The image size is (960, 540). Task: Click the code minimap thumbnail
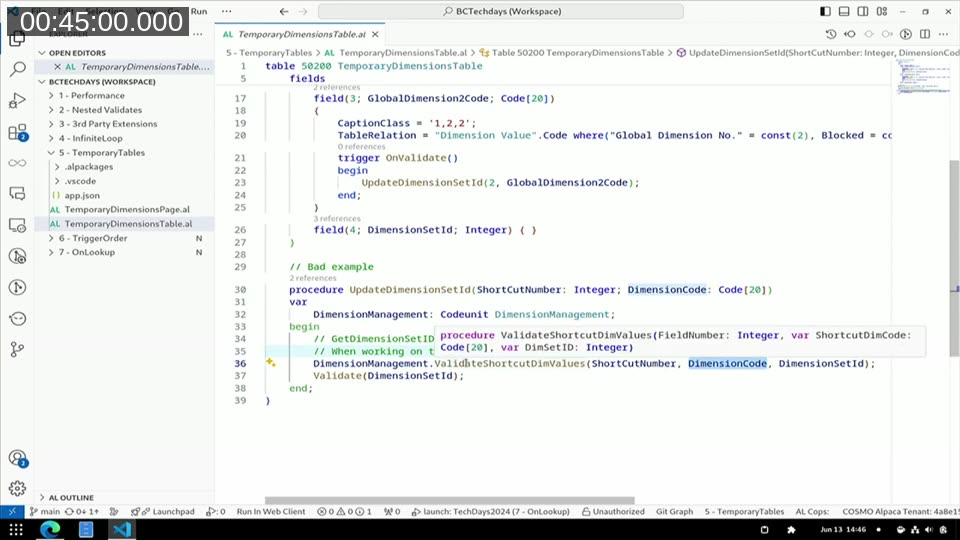tap(923, 77)
